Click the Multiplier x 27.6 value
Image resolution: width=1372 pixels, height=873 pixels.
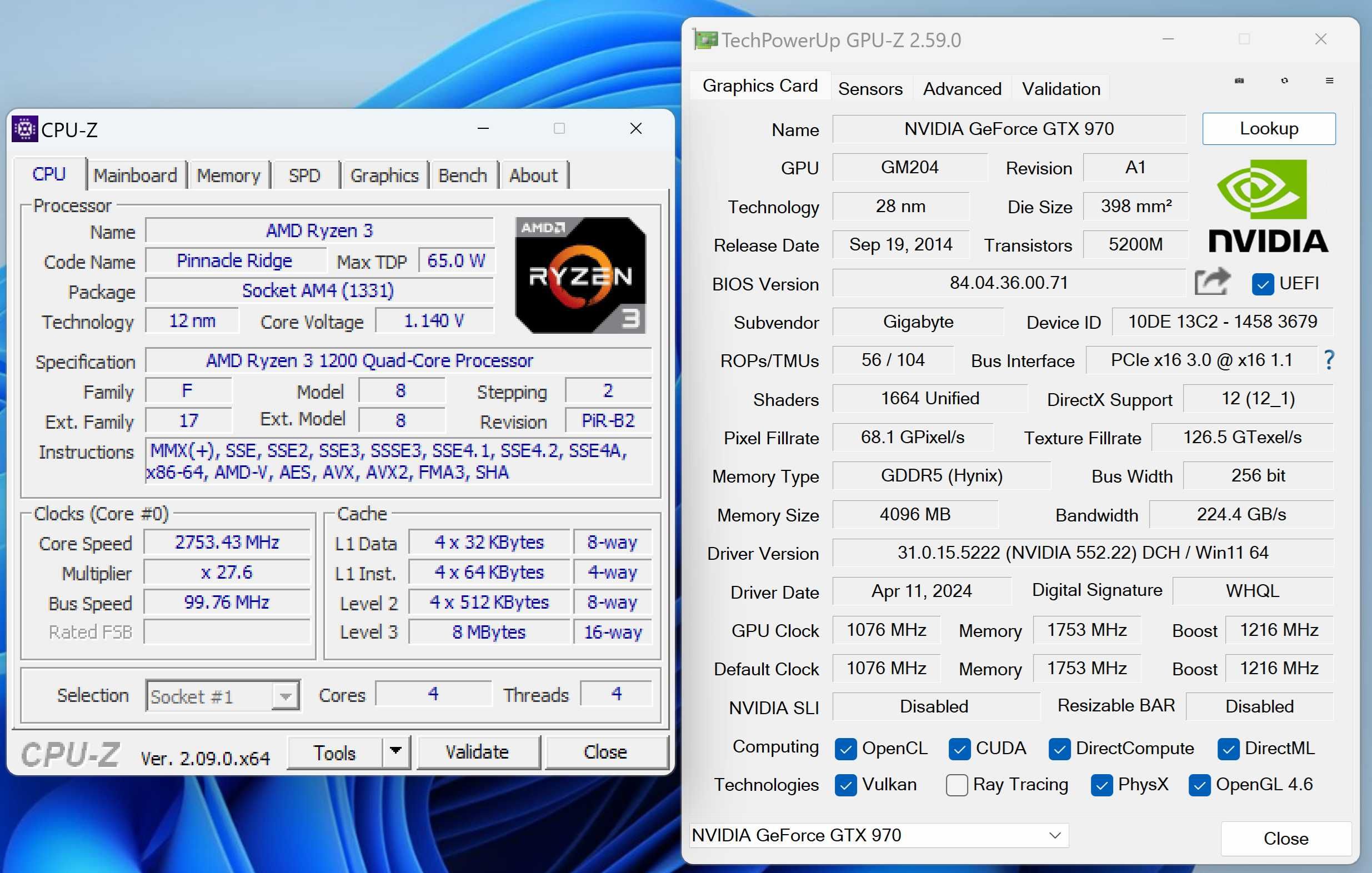pos(227,572)
